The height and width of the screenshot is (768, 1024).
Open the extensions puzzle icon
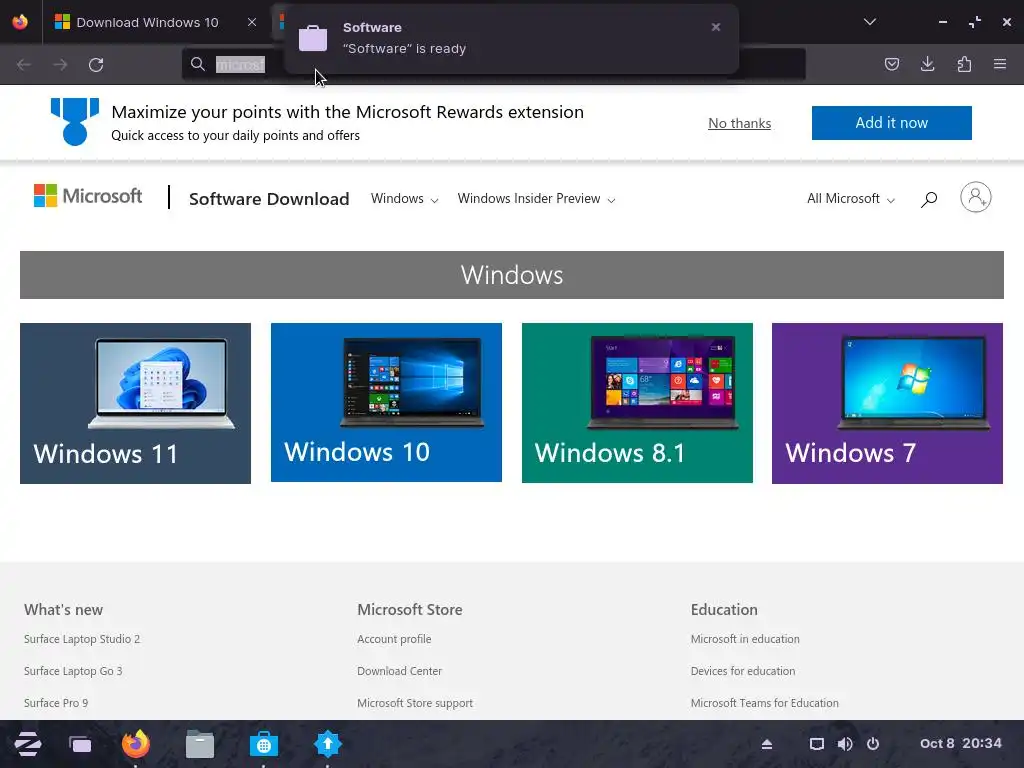964,64
